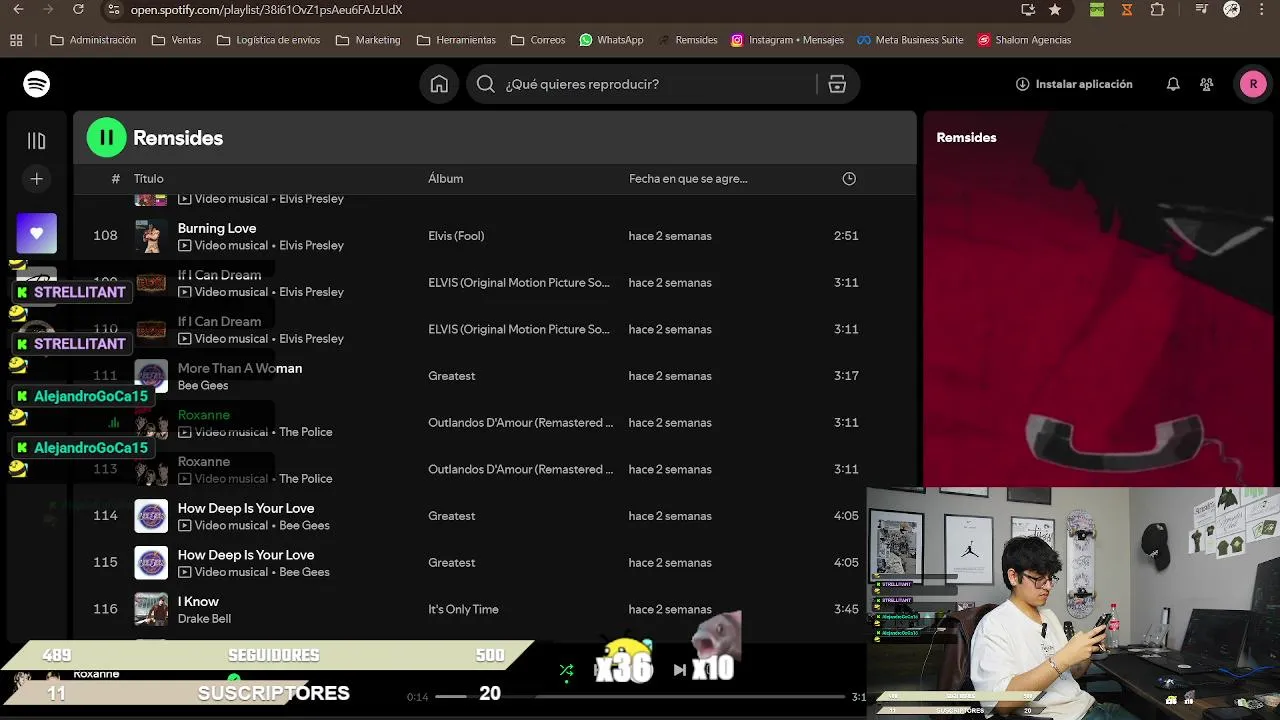
Task: Open the friend activity icon
Action: (1207, 84)
